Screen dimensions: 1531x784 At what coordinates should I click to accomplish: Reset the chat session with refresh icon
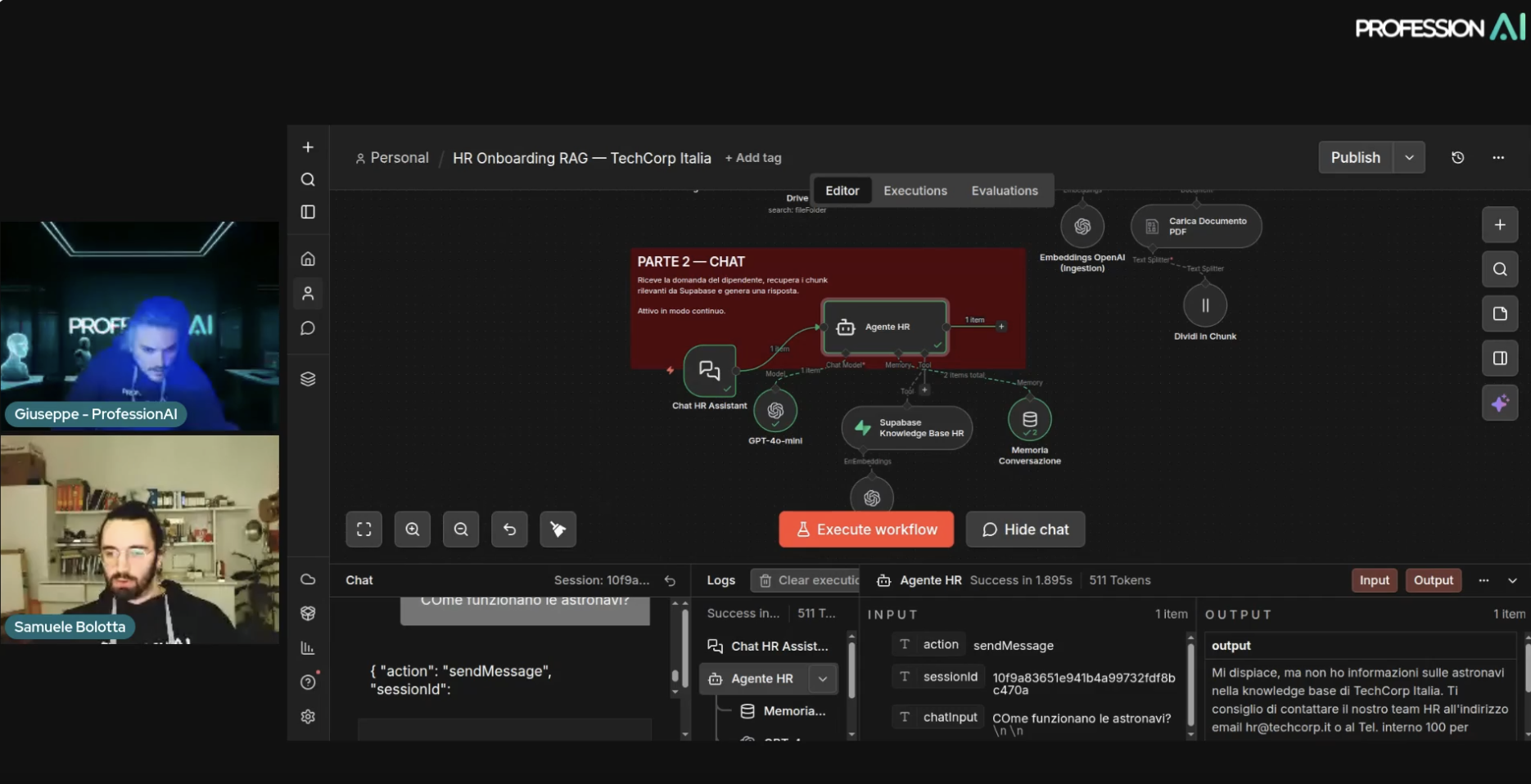click(670, 580)
